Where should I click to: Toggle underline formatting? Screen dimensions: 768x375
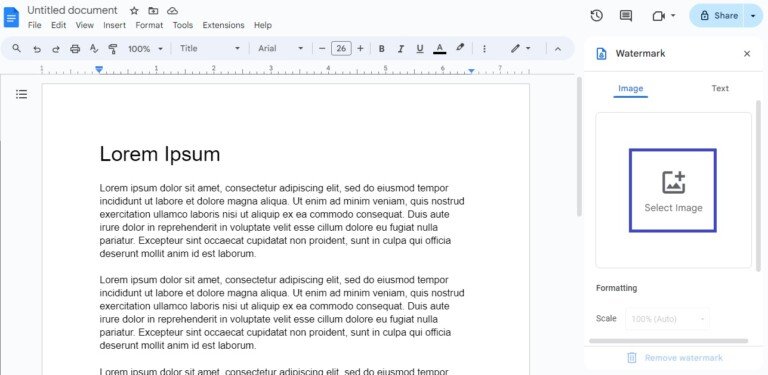420,48
